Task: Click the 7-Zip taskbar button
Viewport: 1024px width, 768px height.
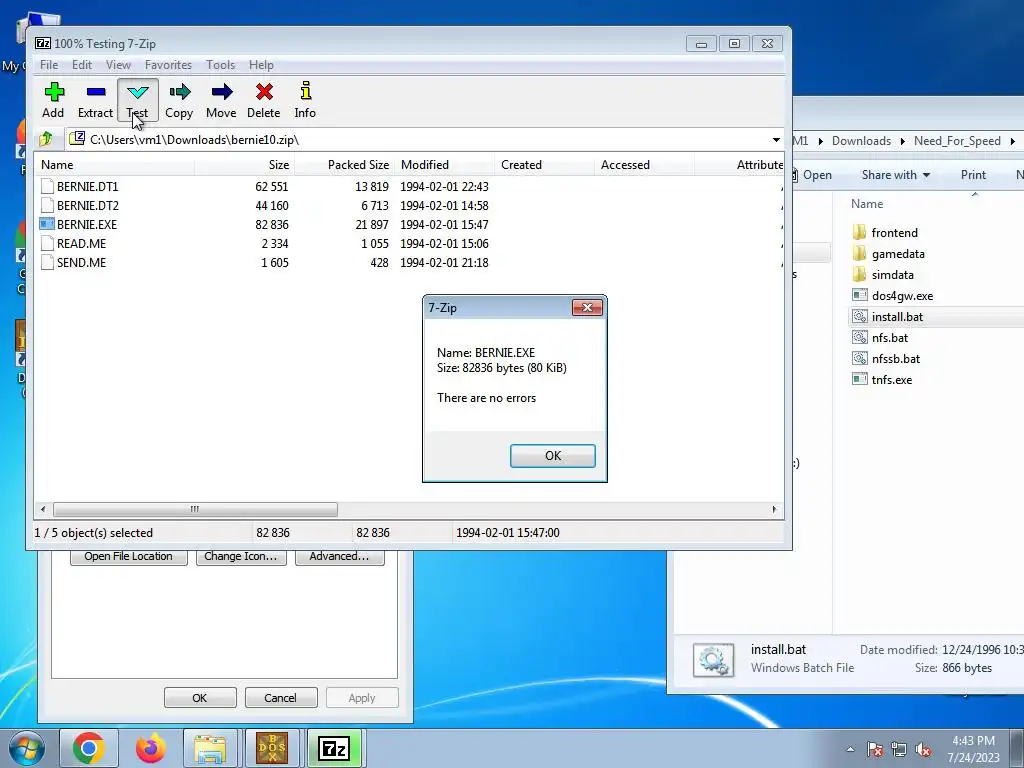Action: click(334, 748)
